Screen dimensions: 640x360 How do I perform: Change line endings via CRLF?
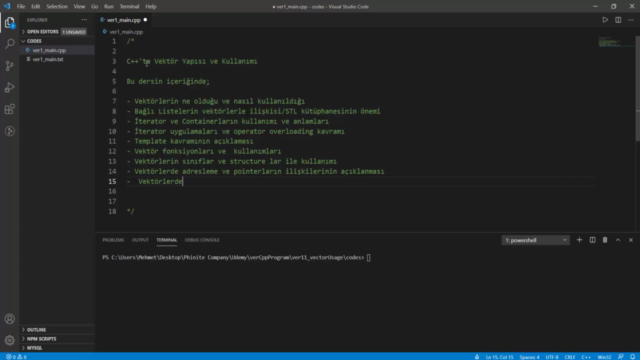pos(570,357)
